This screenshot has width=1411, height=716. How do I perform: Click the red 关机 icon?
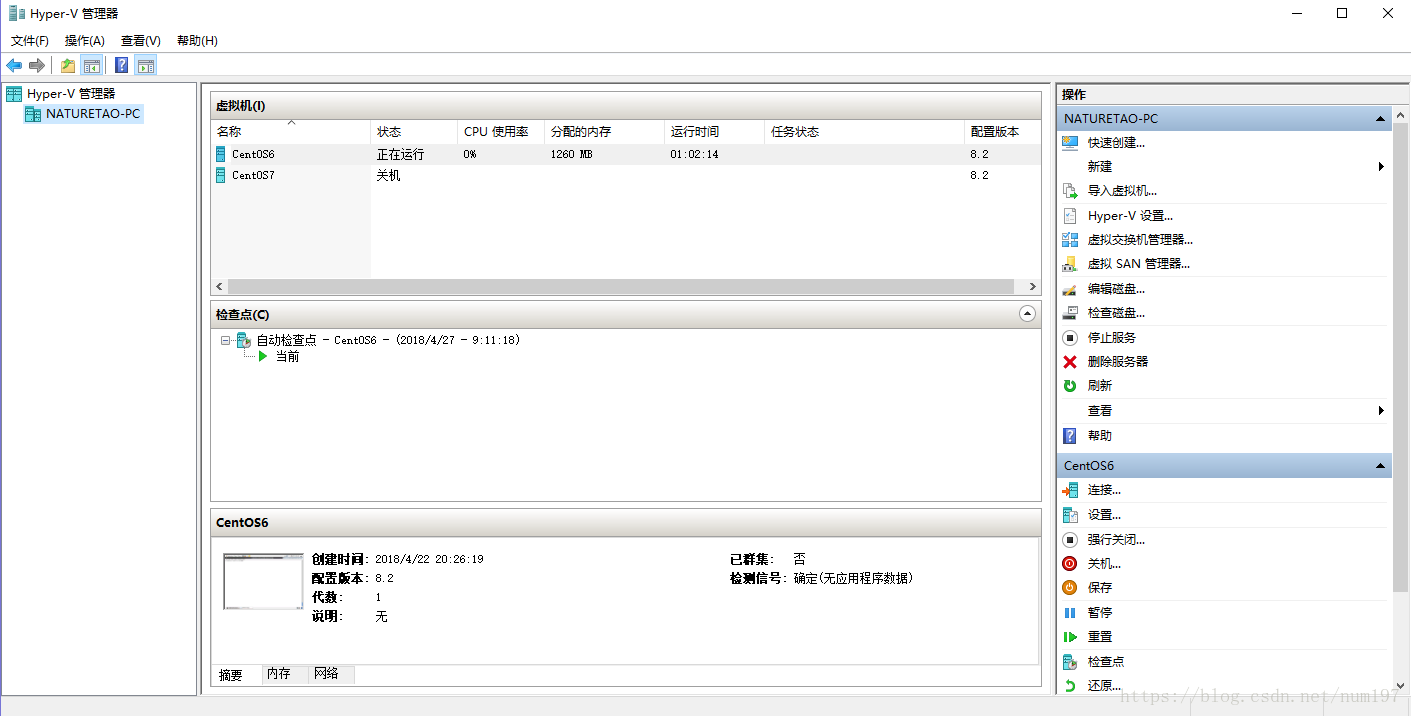[x=1070, y=564]
